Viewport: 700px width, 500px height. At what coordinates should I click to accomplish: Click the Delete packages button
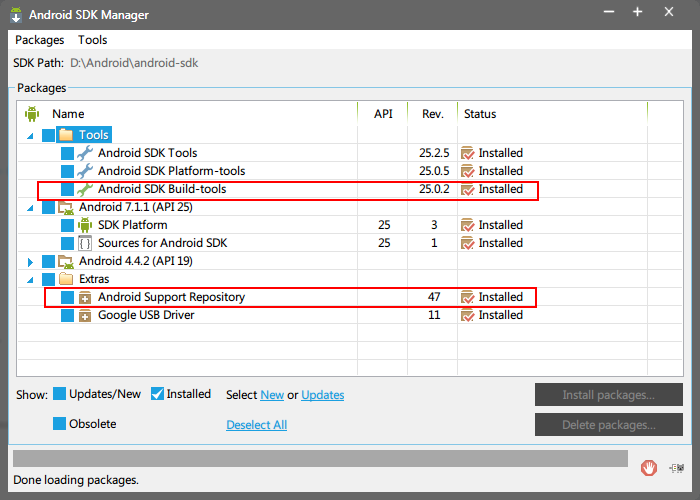coord(608,425)
